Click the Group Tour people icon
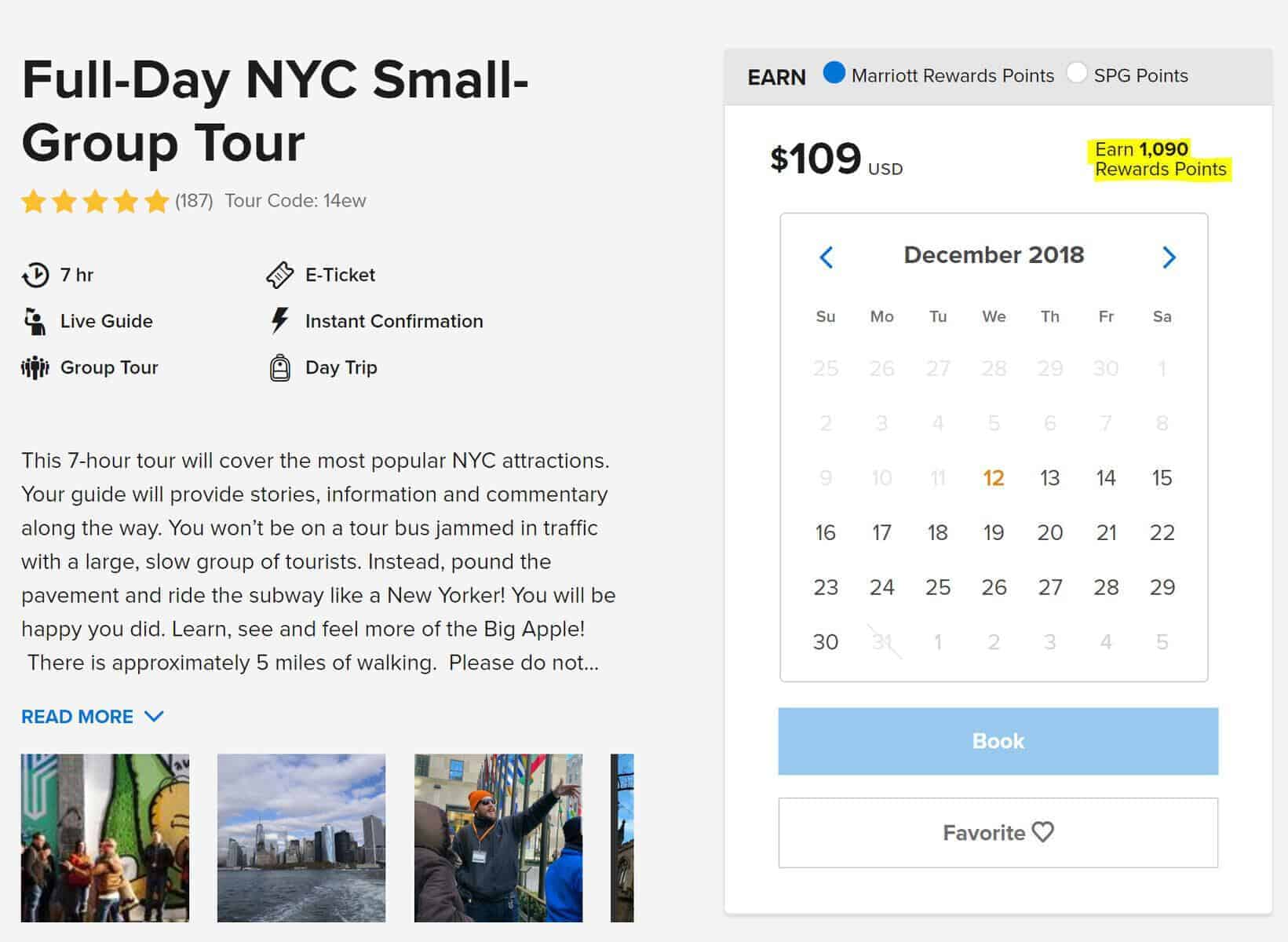This screenshot has width=1288, height=942. [35, 367]
